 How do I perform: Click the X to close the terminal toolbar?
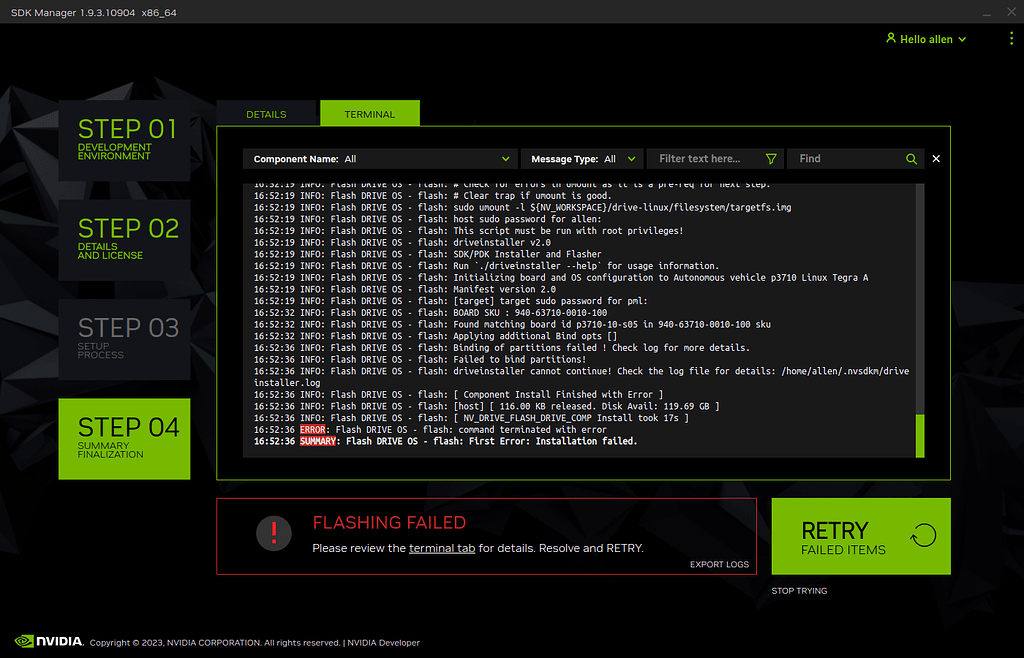pos(936,158)
